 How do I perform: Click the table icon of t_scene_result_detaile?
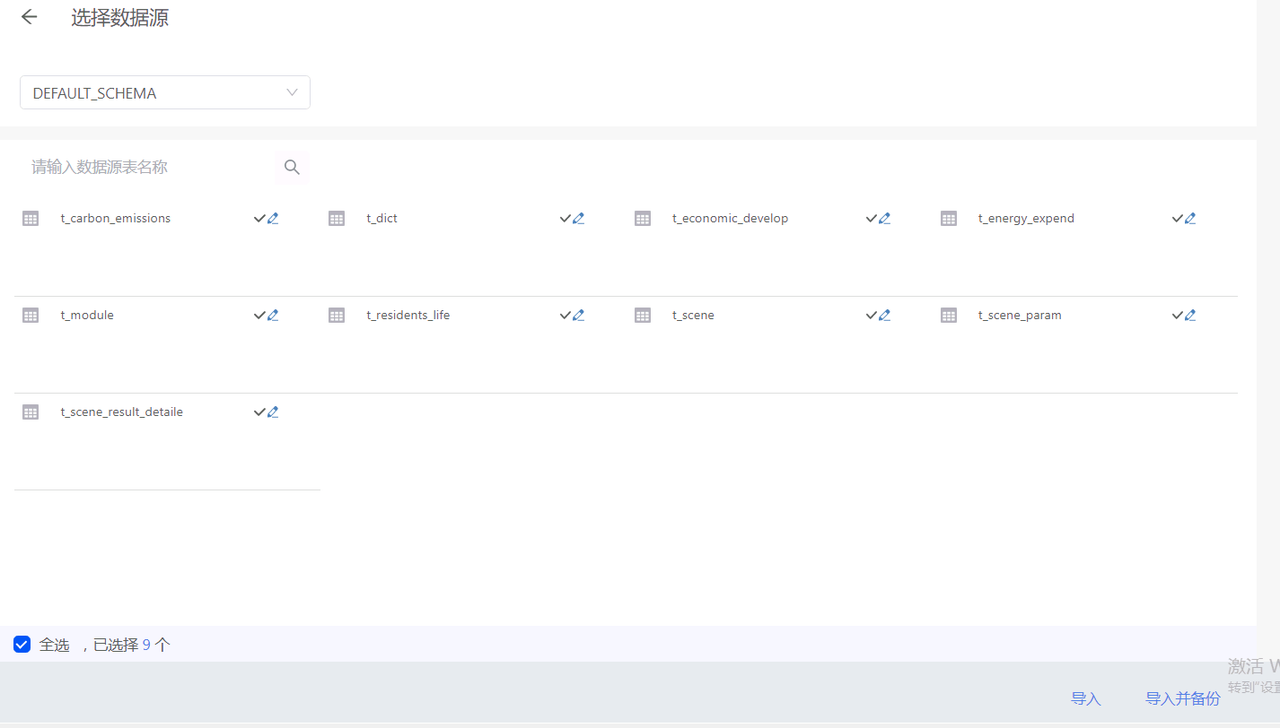click(30, 412)
